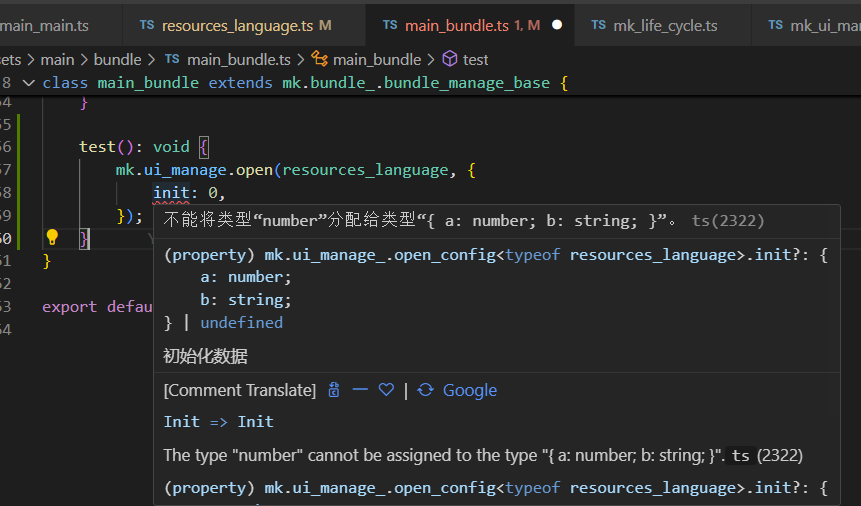The width and height of the screenshot is (861, 506).
Task: Click the translate-copy icon after Comment Translate
Action: pos(334,390)
